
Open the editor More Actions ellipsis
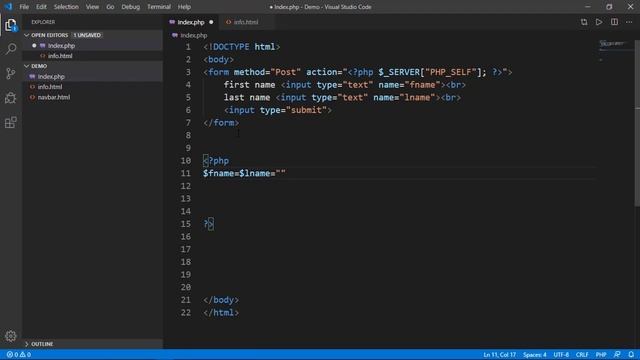click(629, 22)
